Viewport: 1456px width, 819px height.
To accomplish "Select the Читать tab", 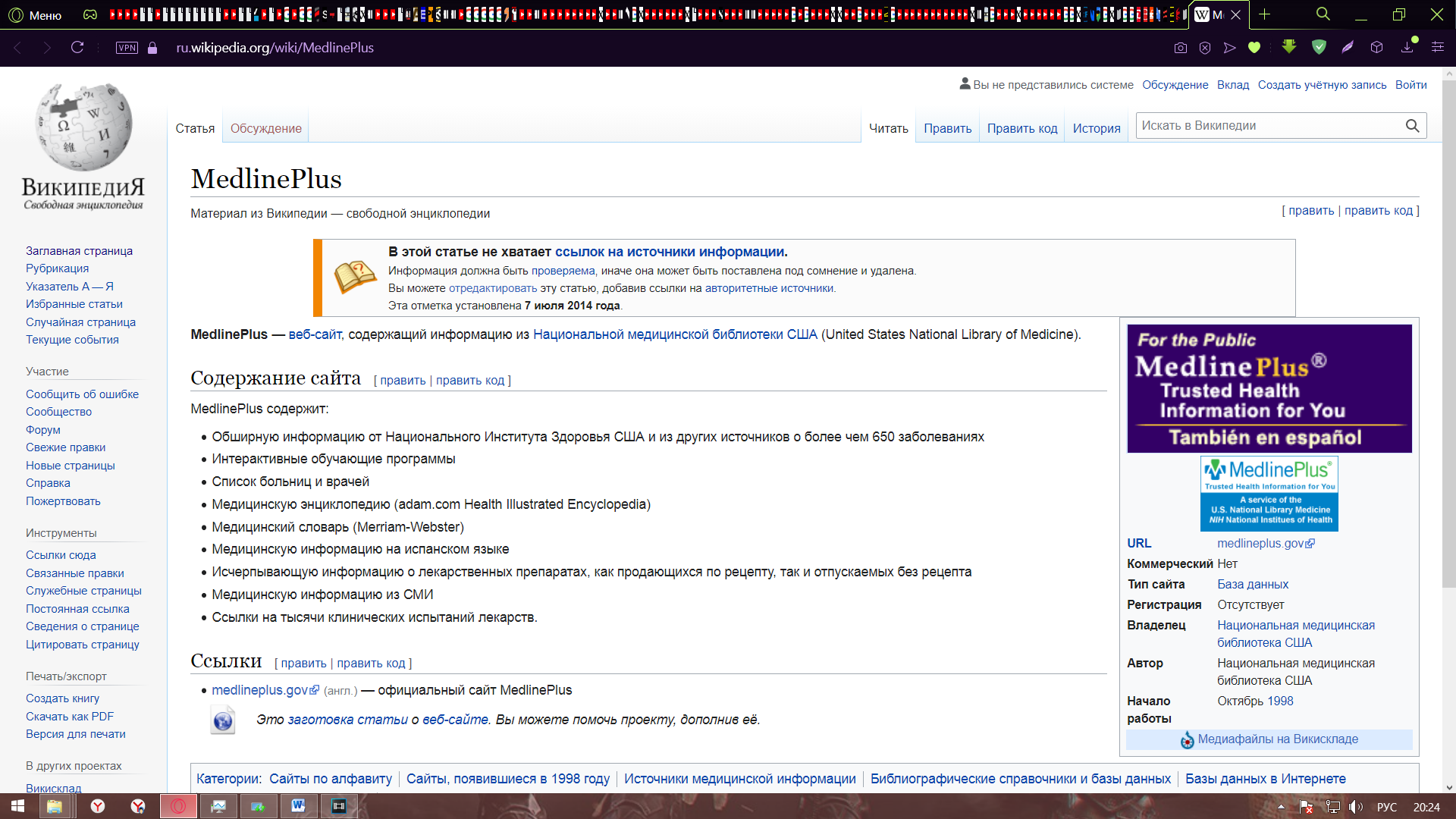I will tap(889, 128).
